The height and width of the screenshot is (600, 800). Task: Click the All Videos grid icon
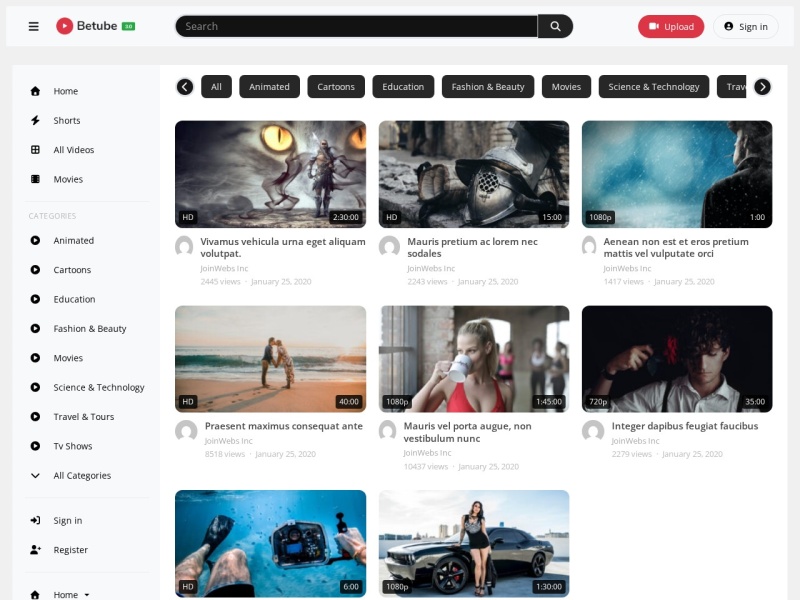[35, 149]
